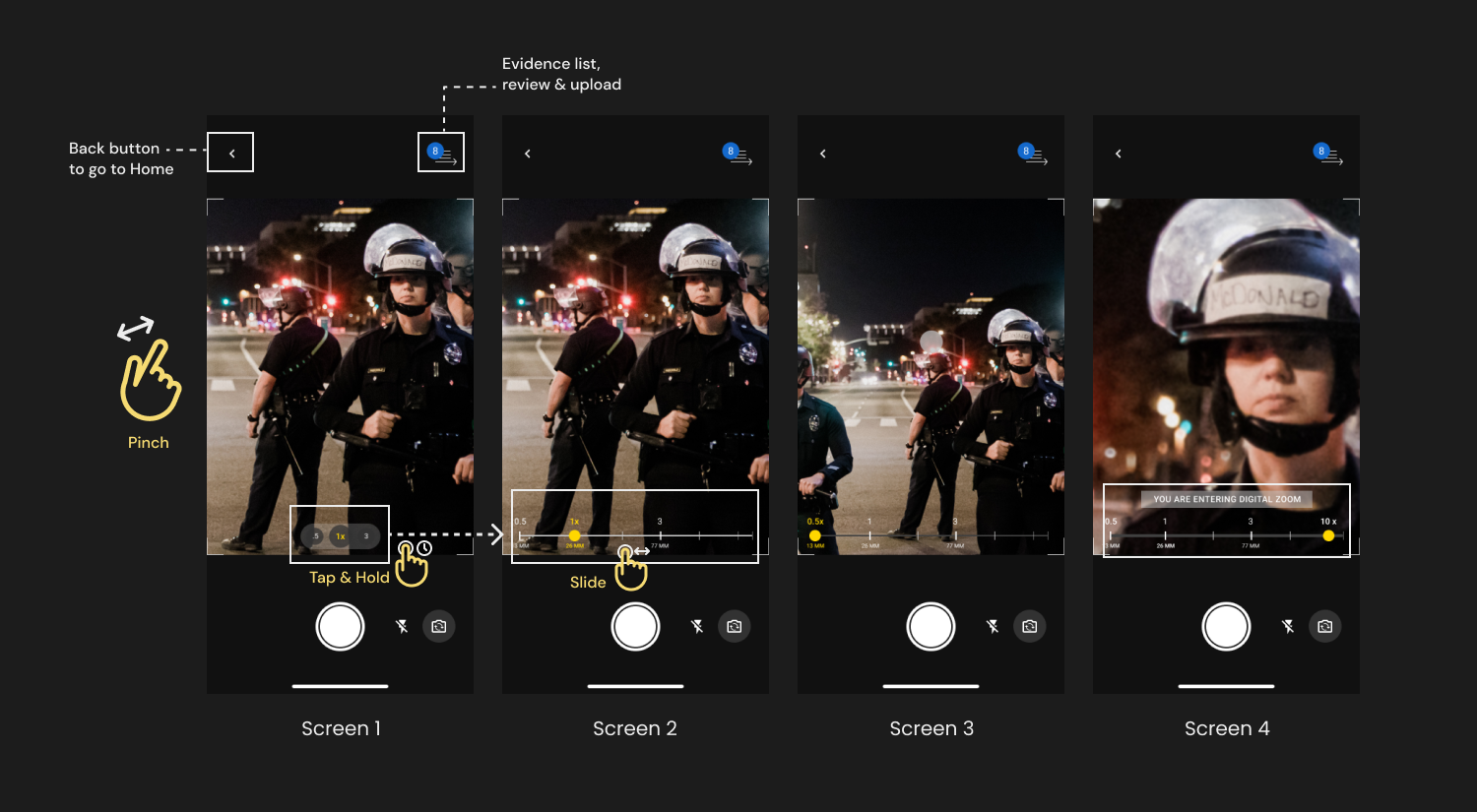Viewport: 1477px width, 812px height.
Task: Open evidence review icon in Screen 2
Action: click(737, 154)
